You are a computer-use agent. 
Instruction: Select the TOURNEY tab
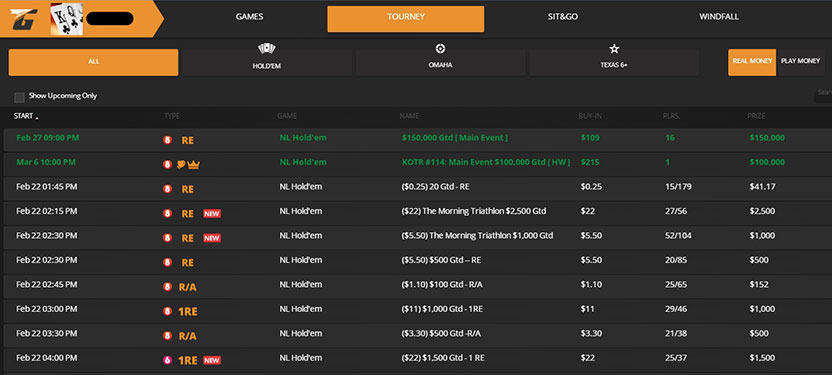[x=405, y=19]
